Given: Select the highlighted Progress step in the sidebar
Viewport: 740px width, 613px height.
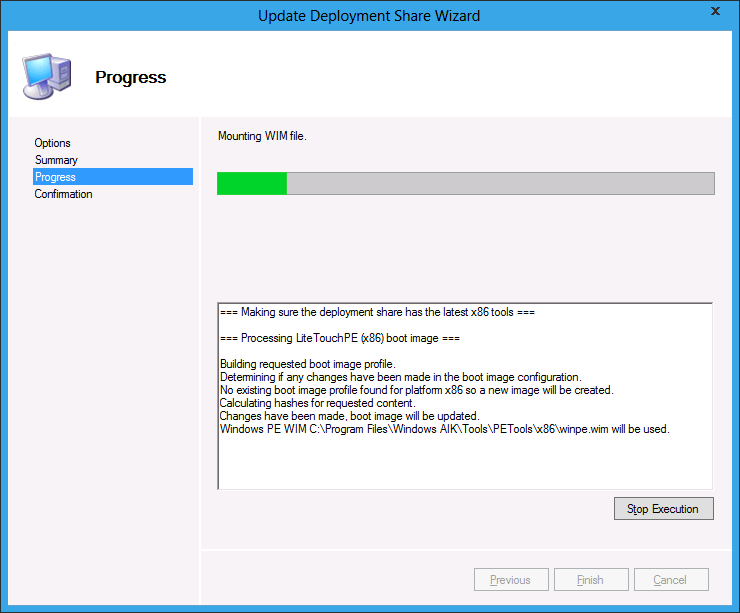Looking at the screenshot, I should [55, 177].
